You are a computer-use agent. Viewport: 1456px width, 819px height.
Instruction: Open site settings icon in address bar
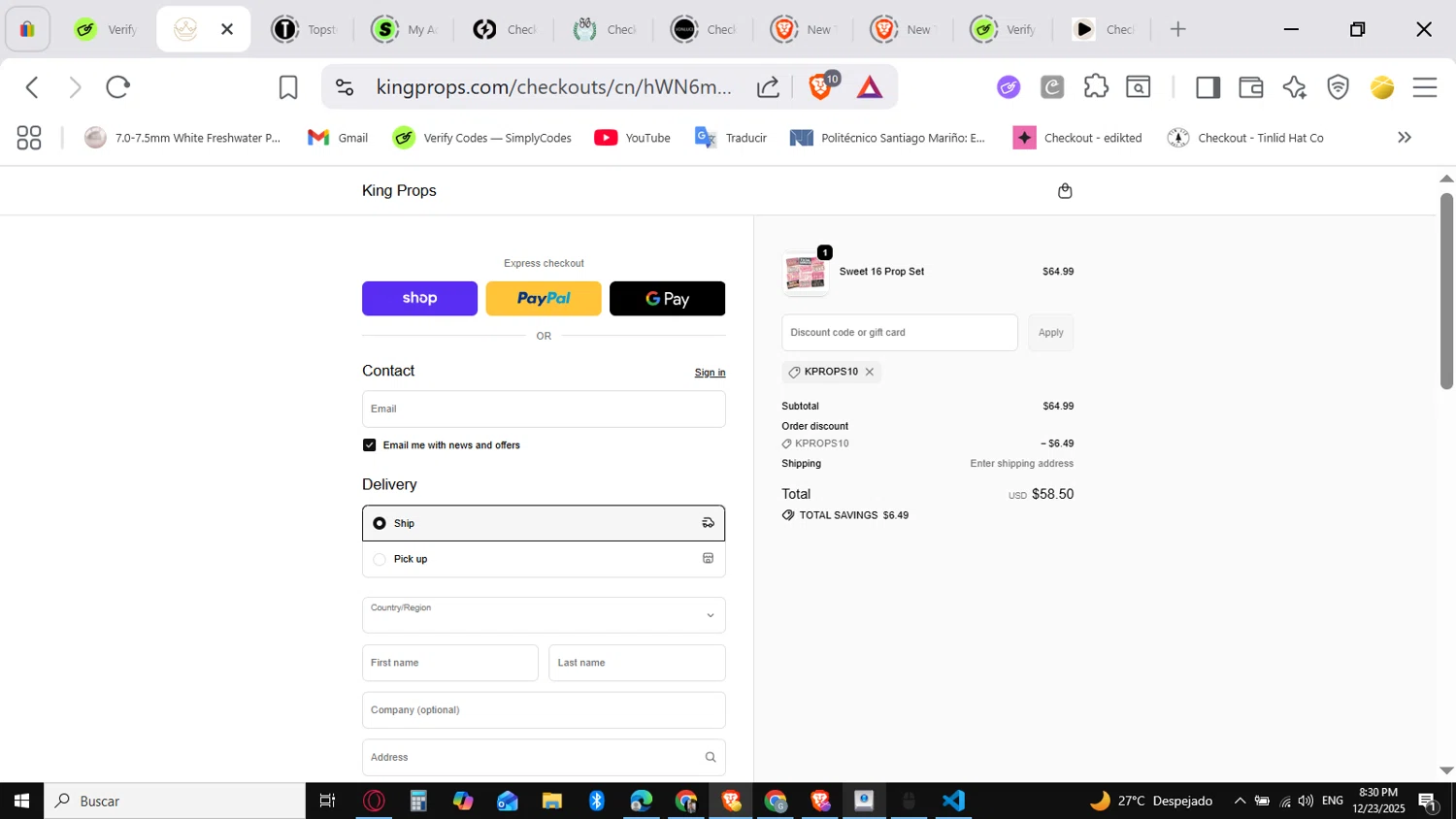[345, 87]
